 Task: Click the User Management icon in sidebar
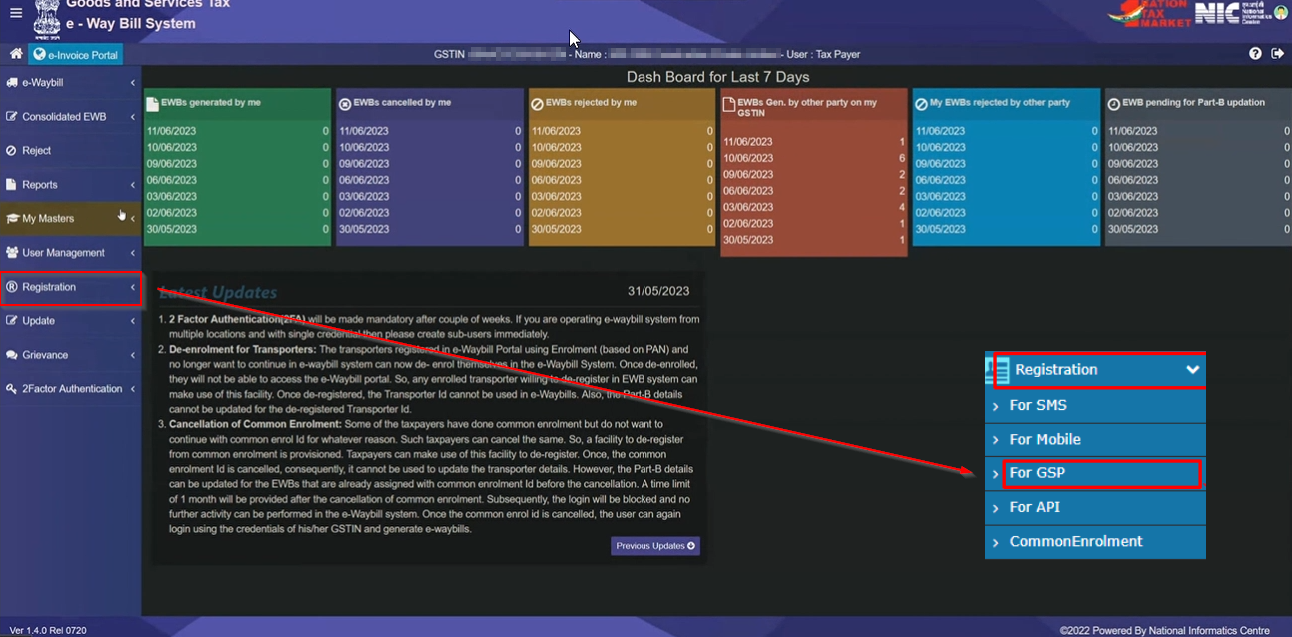13,253
